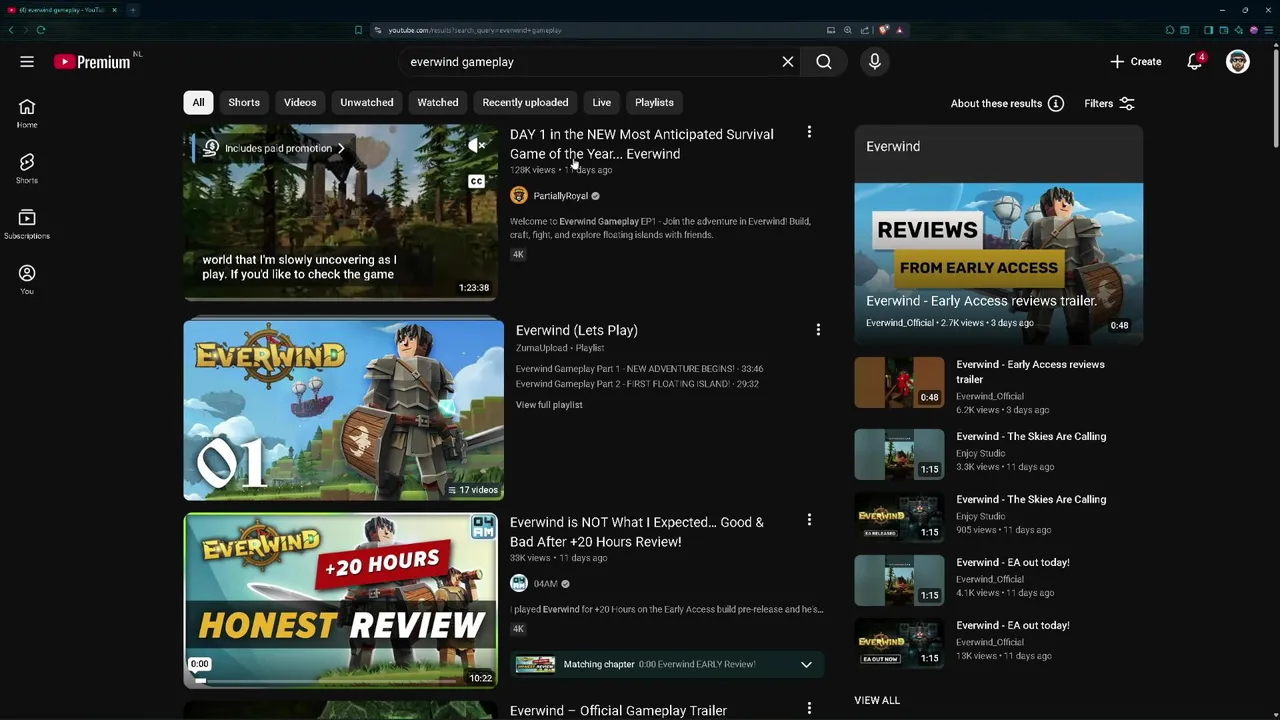
Task: Select the Playlists filter chip
Action: pyautogui.click(x=654, y=102)
